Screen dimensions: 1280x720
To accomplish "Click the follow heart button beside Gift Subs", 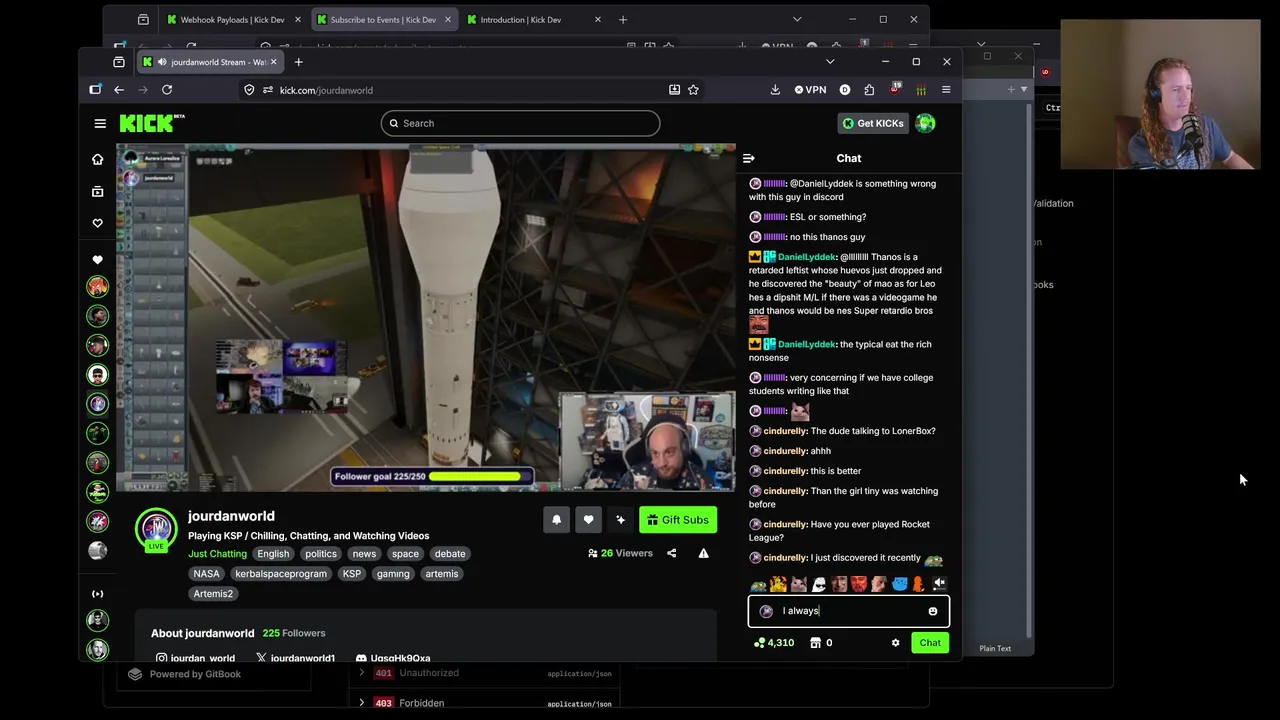I will coord(588,520).
